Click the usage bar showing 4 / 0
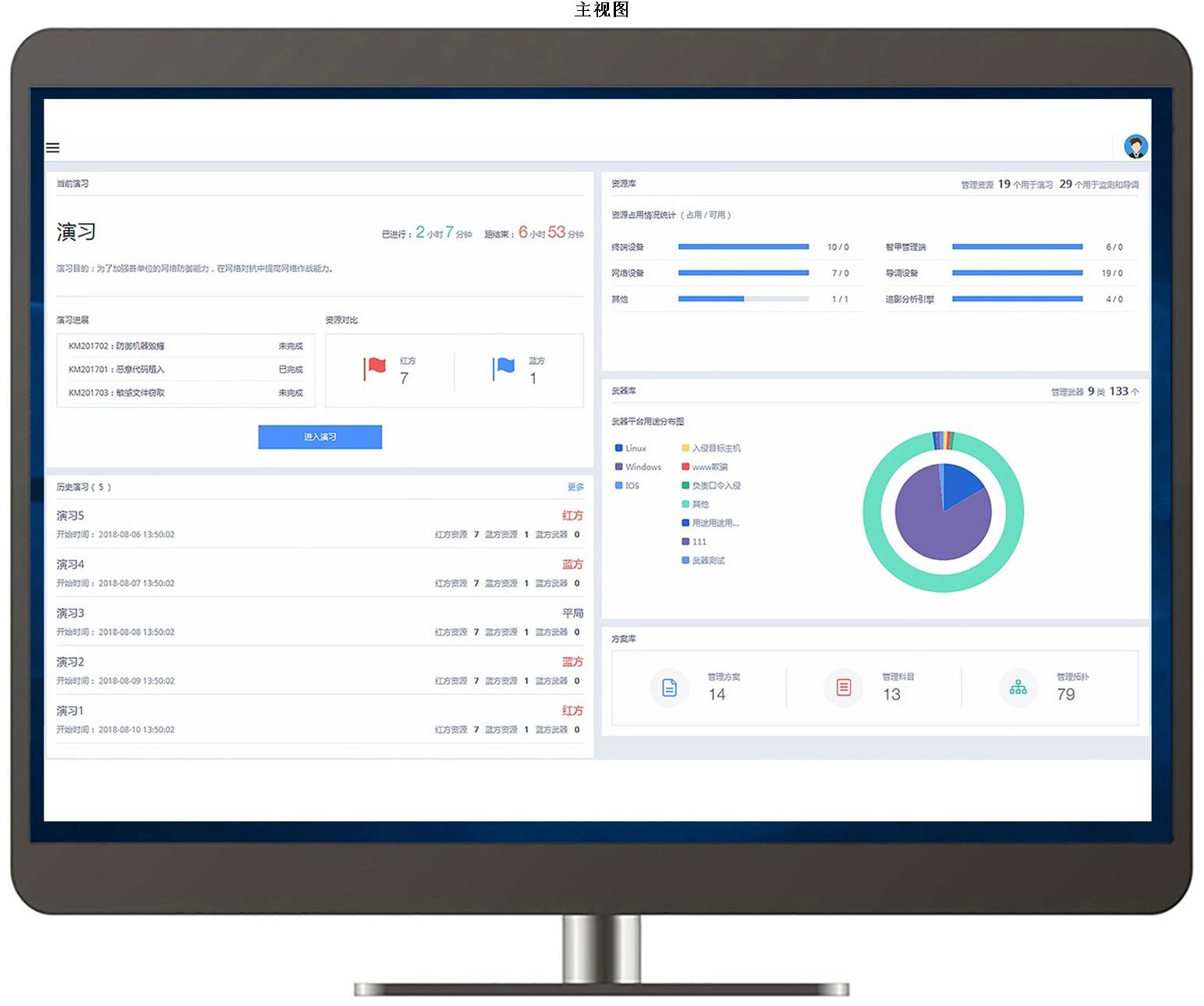 [x=1017, y=299]
